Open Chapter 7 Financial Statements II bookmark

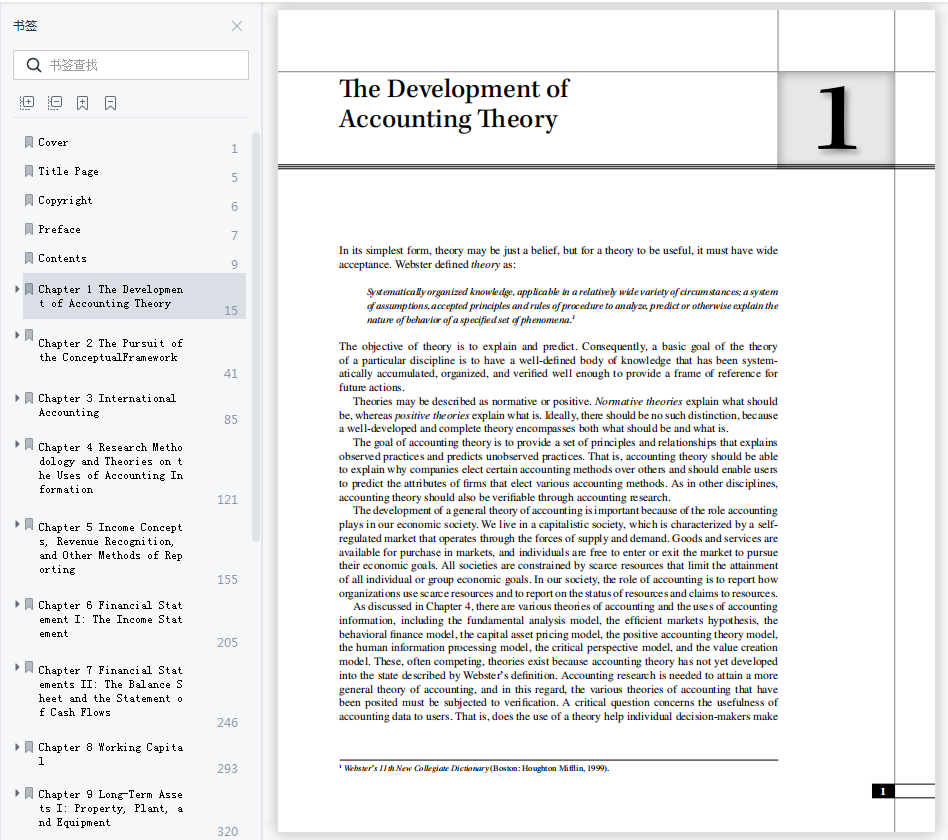tap(111, 691)
